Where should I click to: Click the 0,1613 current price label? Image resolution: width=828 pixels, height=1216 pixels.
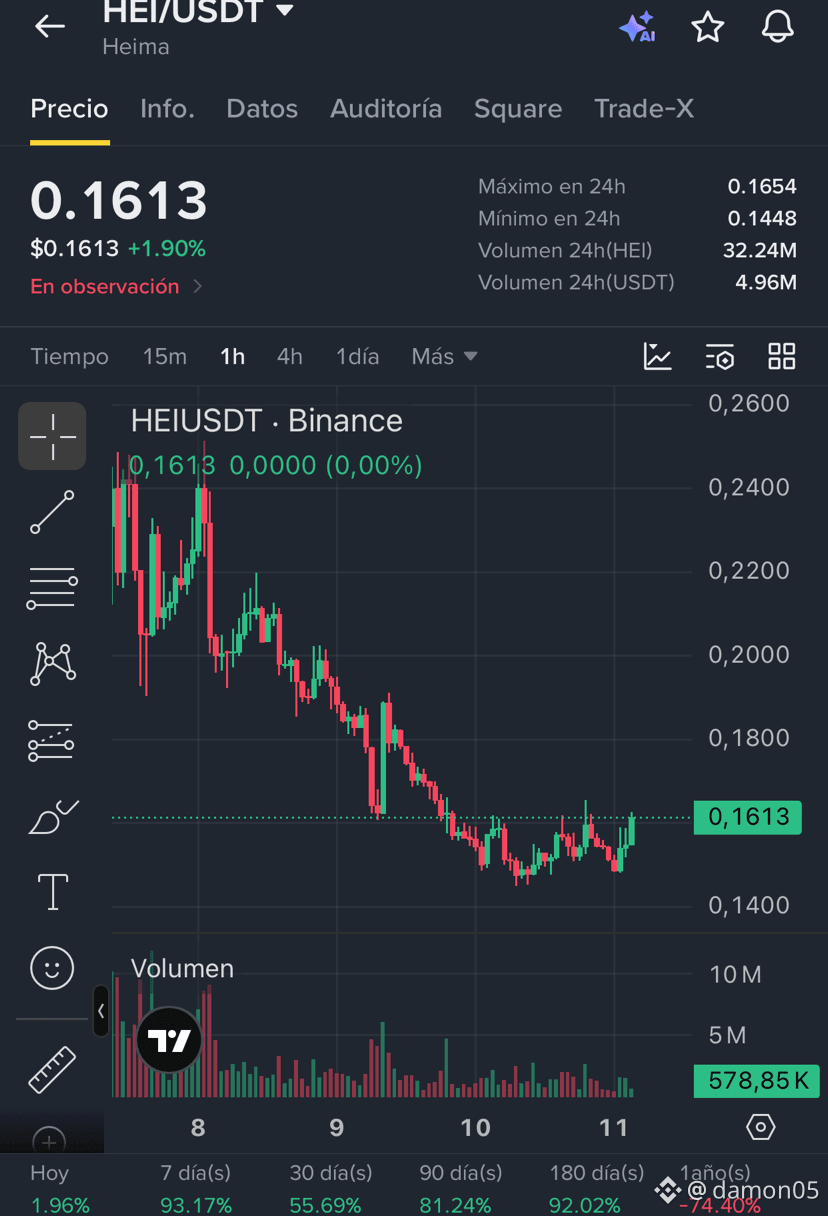748,817
